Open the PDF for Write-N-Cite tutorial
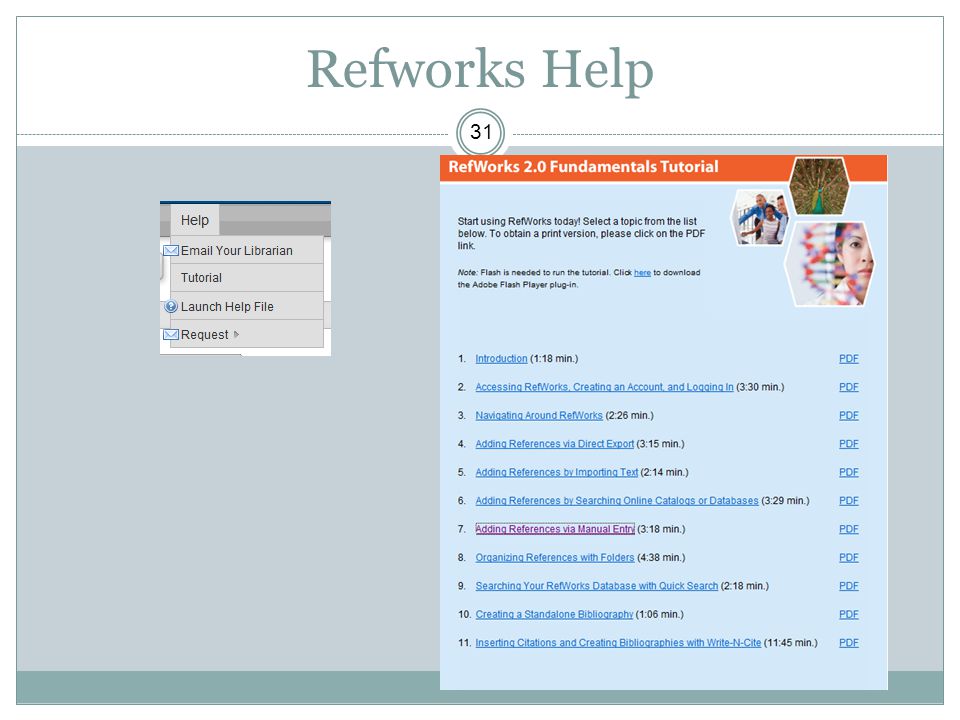The image size is (960, 720). click(x=849, y=643)
